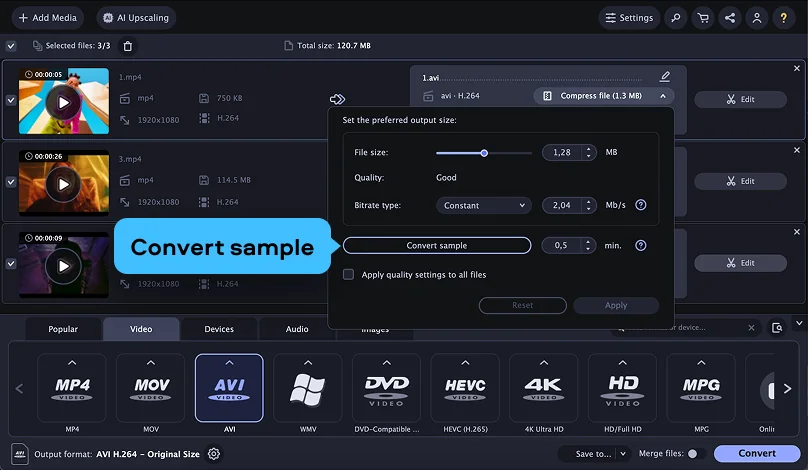The width and height of the screenshot is (808, 470).
Task: Open the Save to... dropdown
Action: (x=600, y=454)
